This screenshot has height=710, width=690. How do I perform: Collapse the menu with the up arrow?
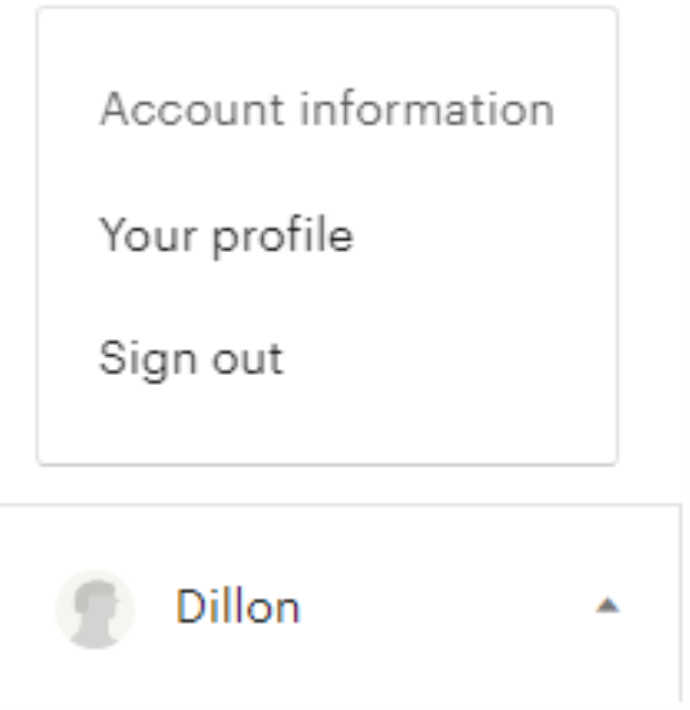click(x=607, y=605)
